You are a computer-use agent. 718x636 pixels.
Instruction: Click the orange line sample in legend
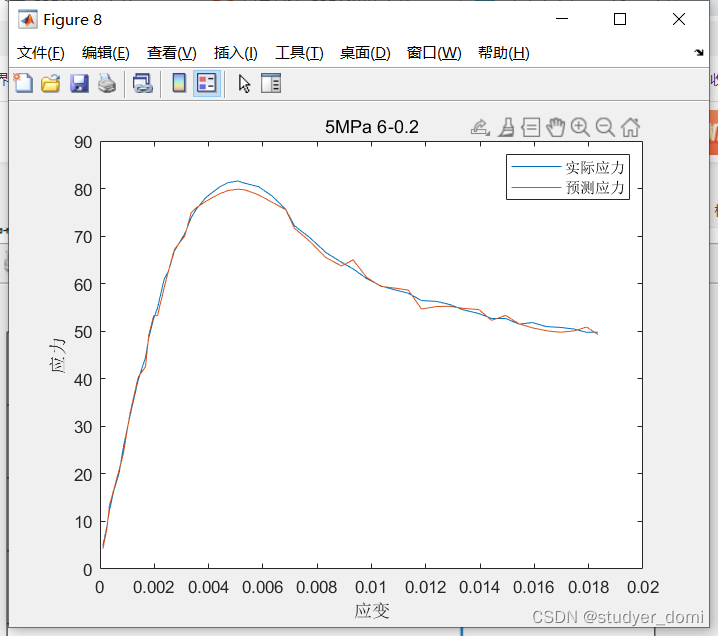pos(536,187)
